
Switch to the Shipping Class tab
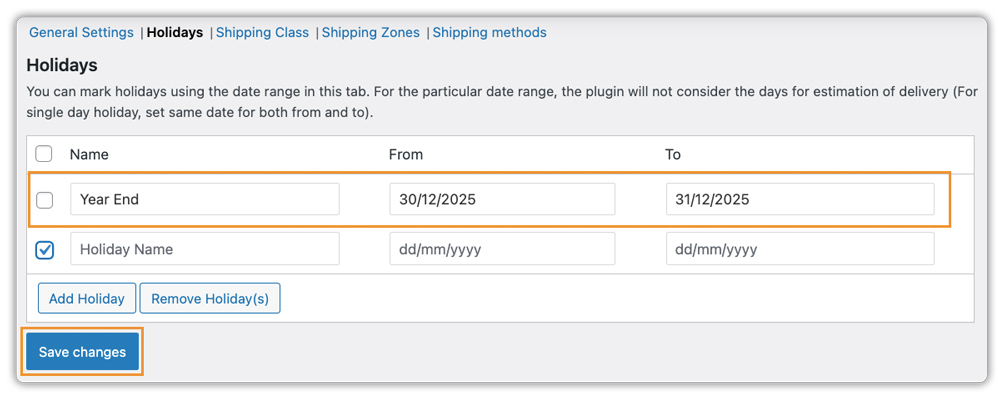(262, 33)
